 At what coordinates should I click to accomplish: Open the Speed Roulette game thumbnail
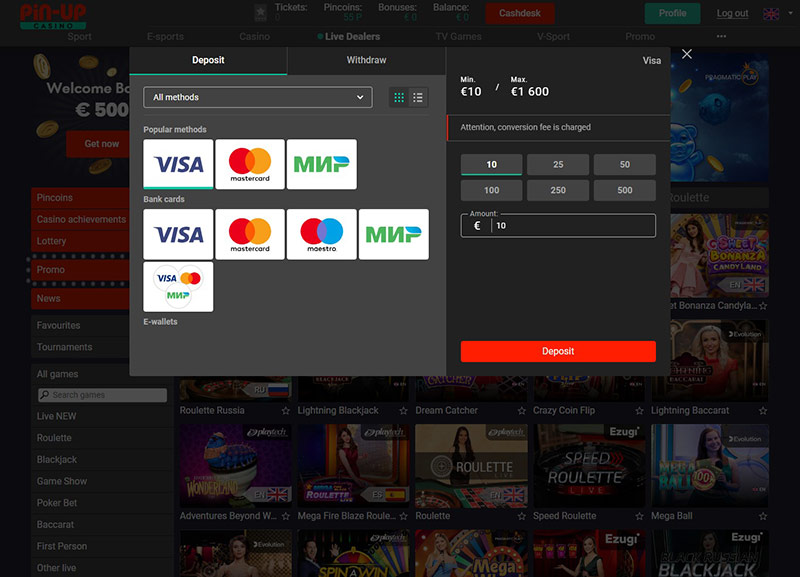[x=589, y=466]
